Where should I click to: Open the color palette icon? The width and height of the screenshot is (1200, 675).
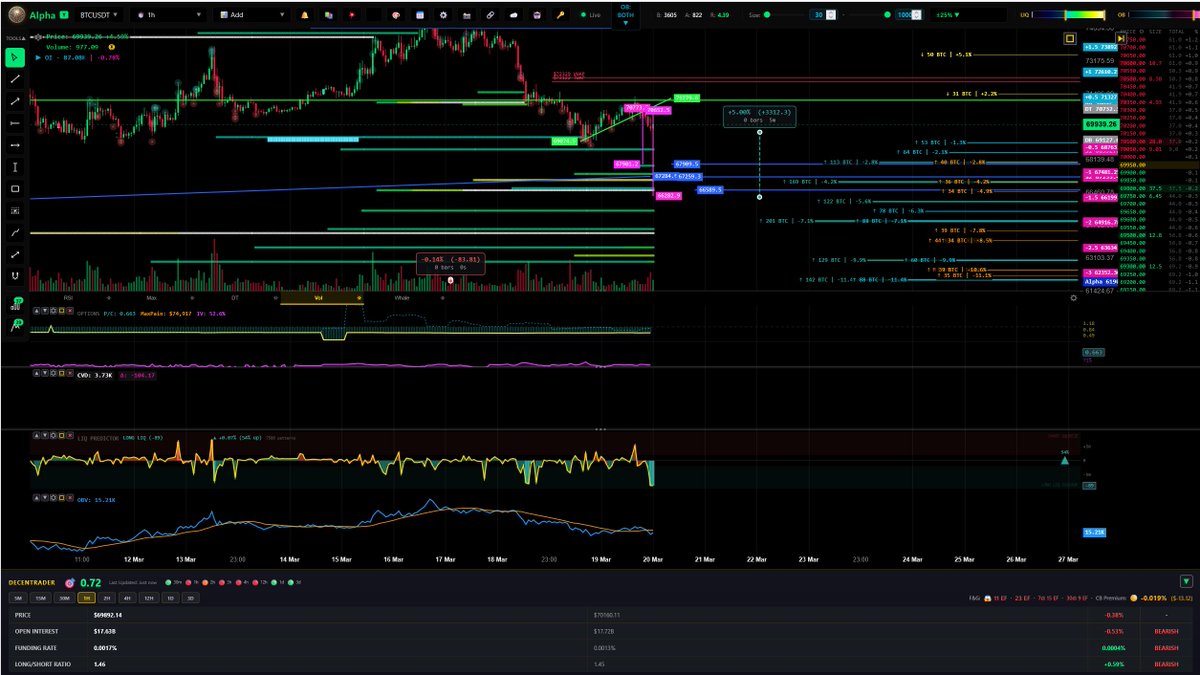click(397, 15)
